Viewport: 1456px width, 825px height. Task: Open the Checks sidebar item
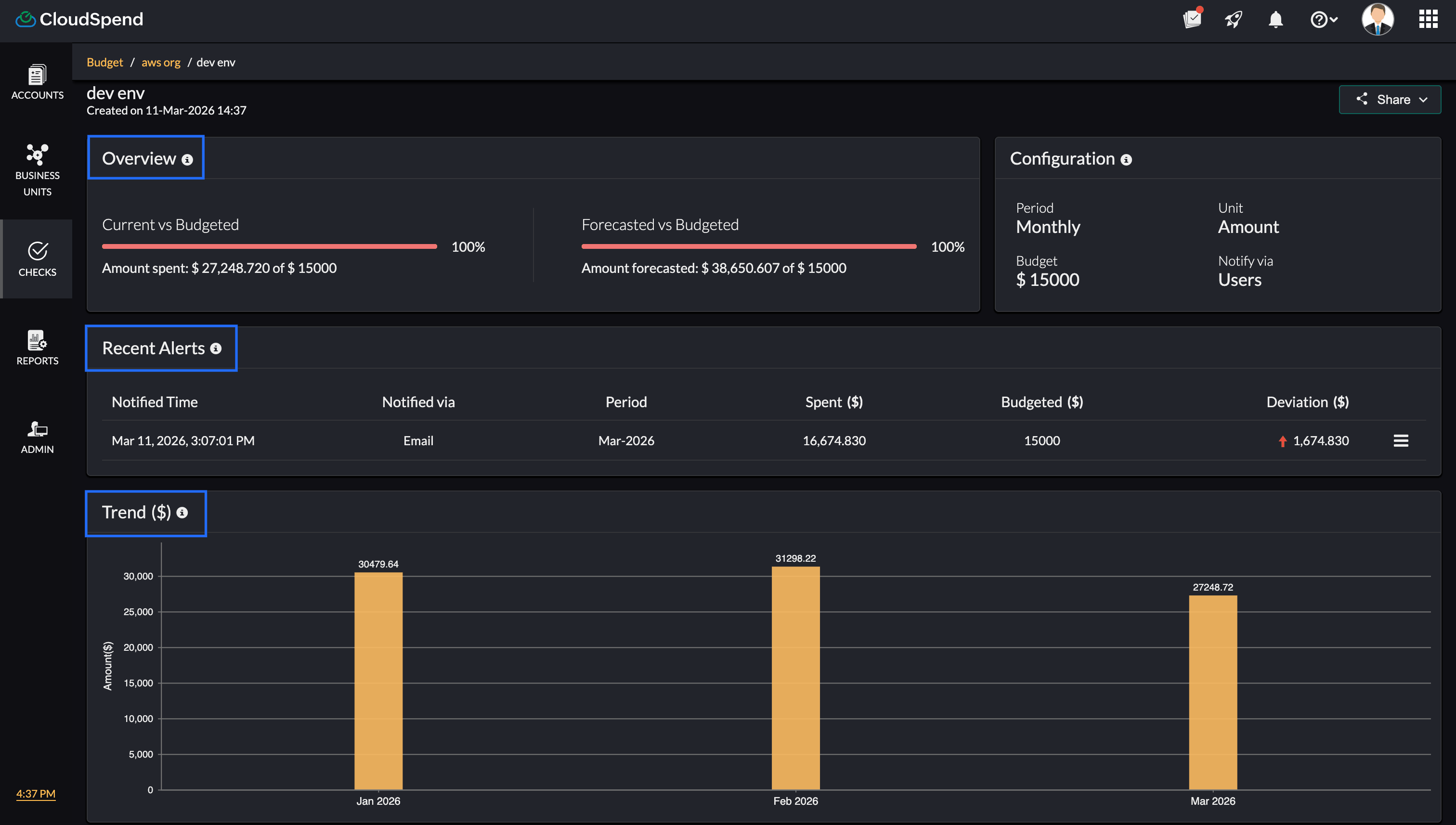tap(38, 259)
